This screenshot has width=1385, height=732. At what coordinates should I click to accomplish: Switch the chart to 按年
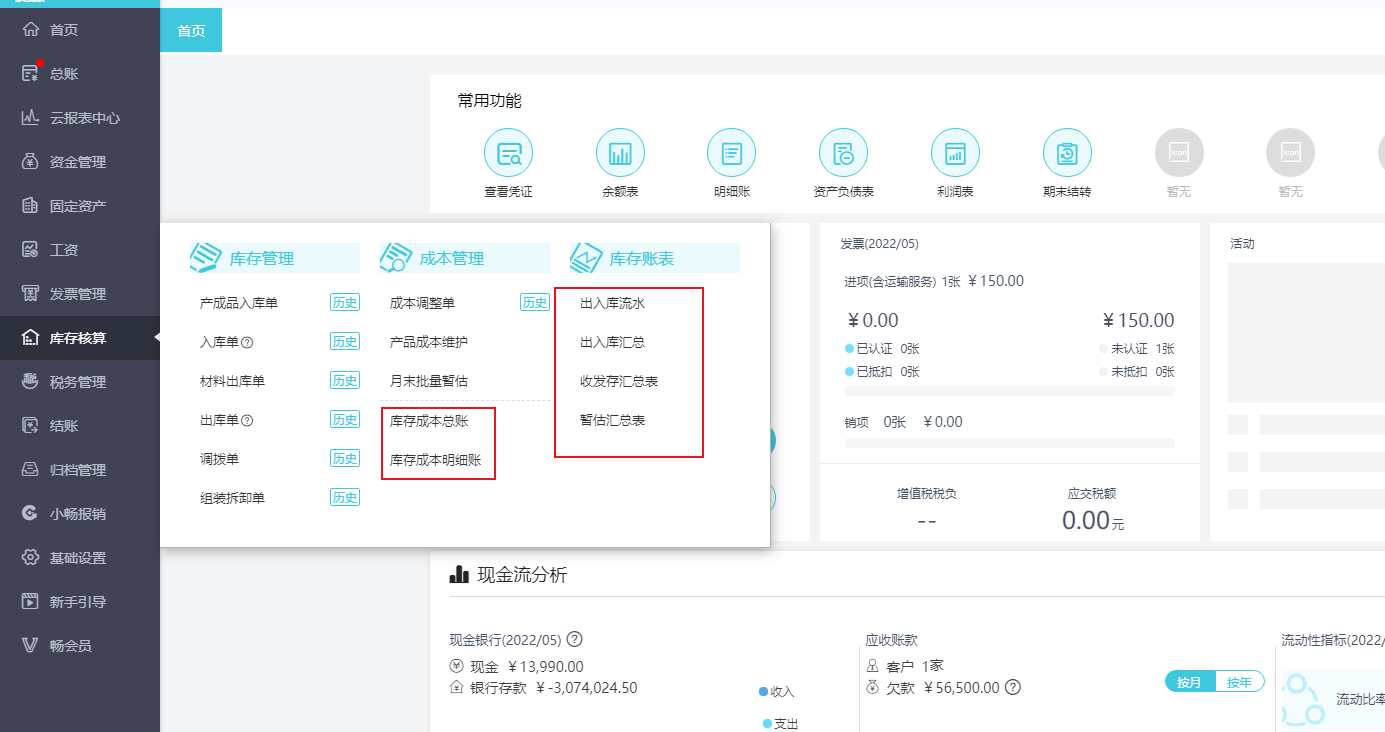point(1239,682)
